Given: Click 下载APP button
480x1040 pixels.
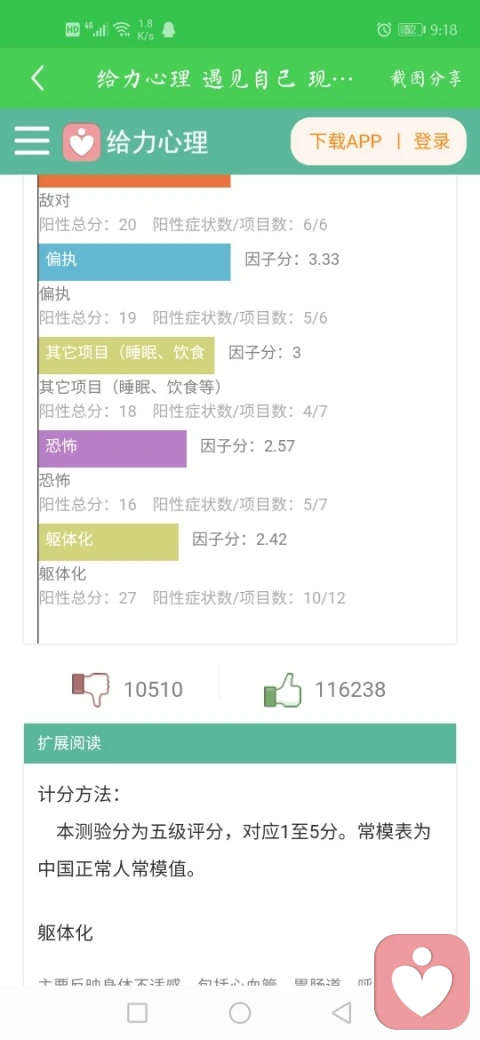Looking at the screenshot, I should [345, 141].
